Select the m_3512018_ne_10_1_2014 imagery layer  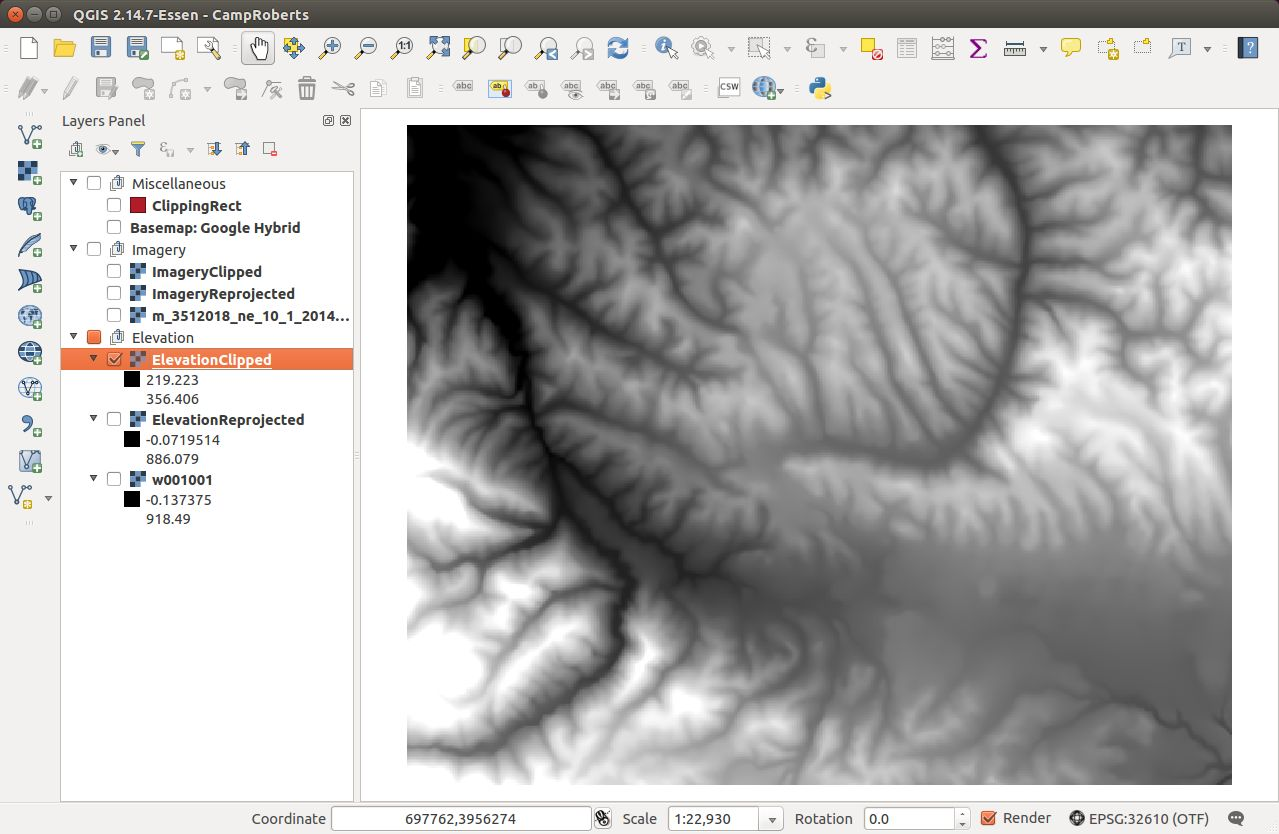pyautogui.click(x=250, y=316)
